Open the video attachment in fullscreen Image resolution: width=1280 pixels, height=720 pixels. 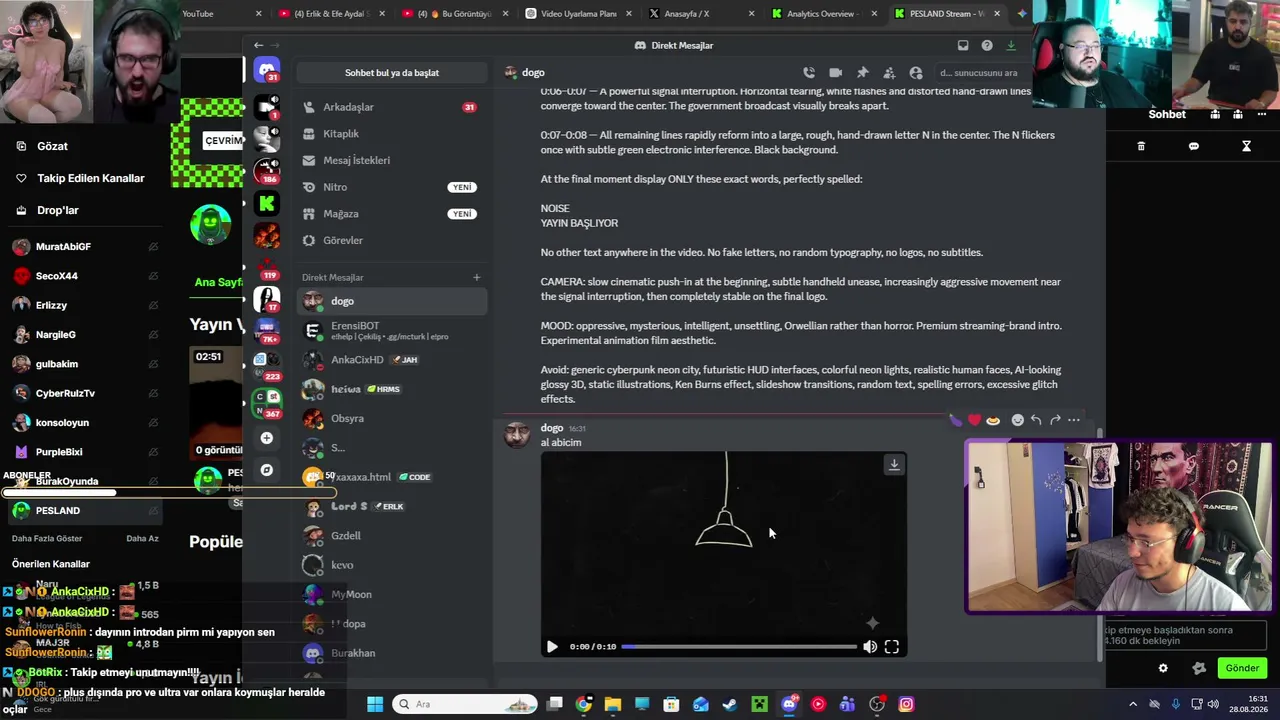pos(892,647)
